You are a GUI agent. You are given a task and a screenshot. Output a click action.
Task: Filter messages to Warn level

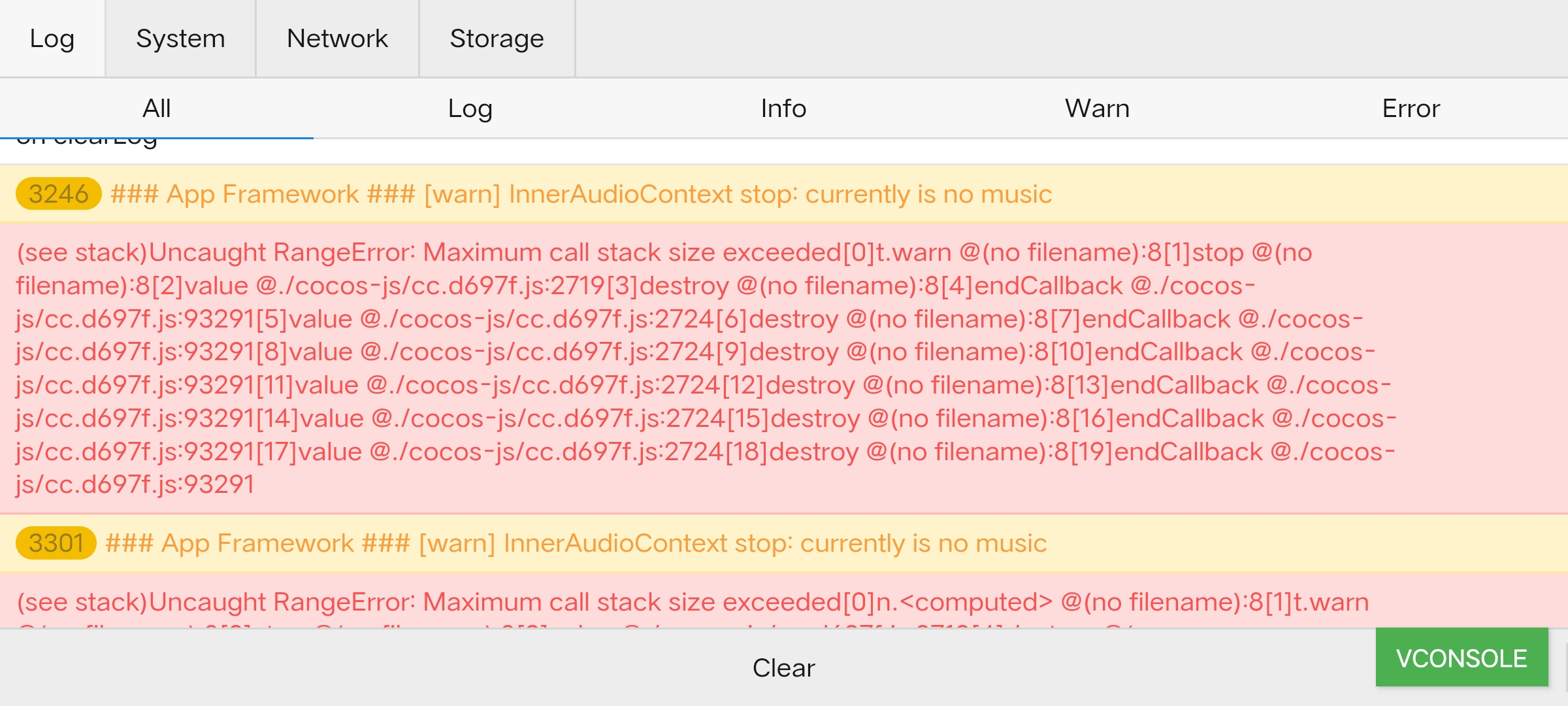point(1097,109)
